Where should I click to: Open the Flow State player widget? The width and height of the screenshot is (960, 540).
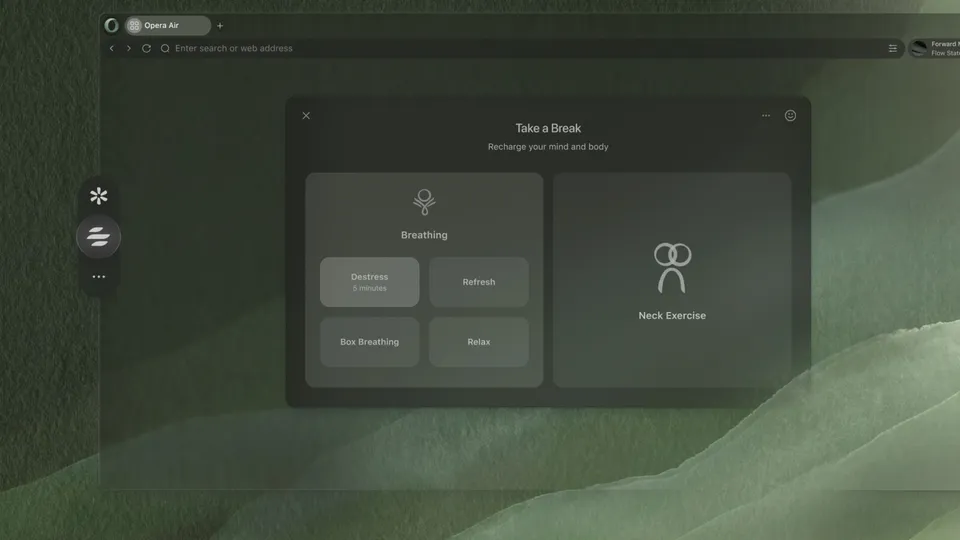coord(934,48)
